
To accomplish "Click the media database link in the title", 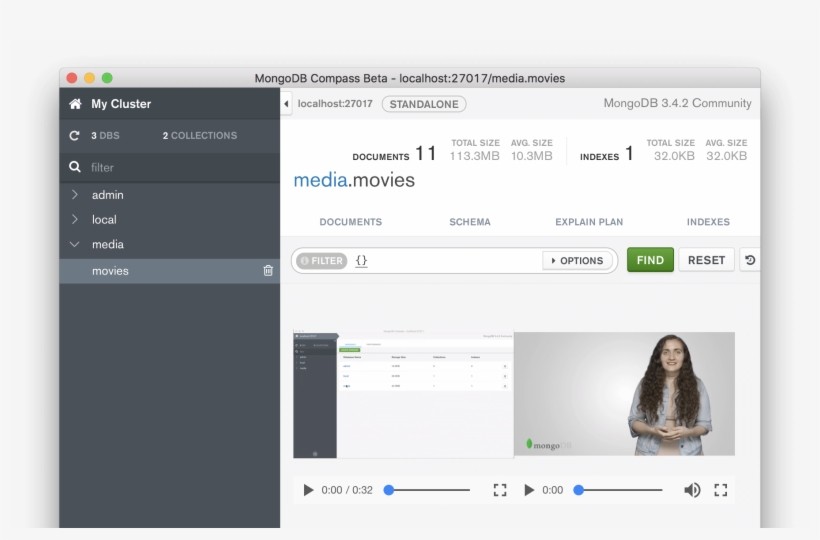I will pyautogui.click(x=320, y=180).
